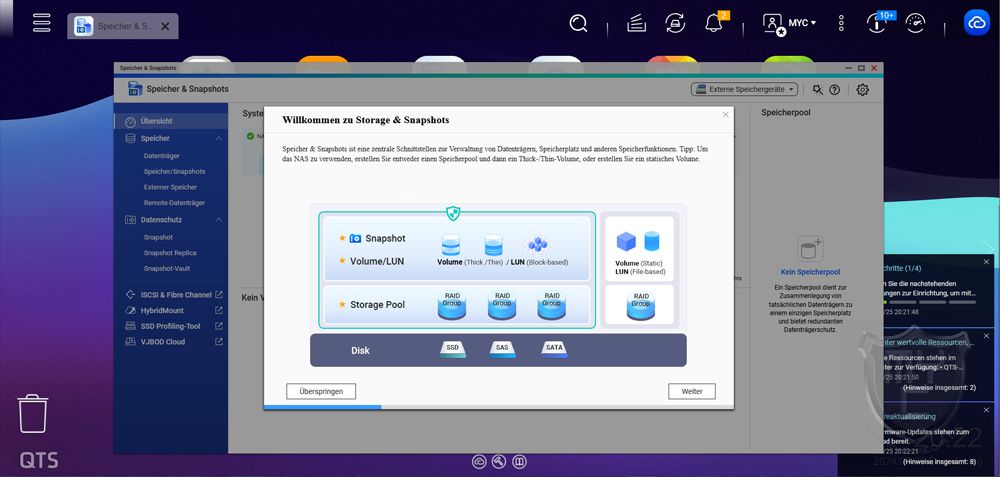Open the external devices icon in top bar
The image size is (1000, 477).
675,24
